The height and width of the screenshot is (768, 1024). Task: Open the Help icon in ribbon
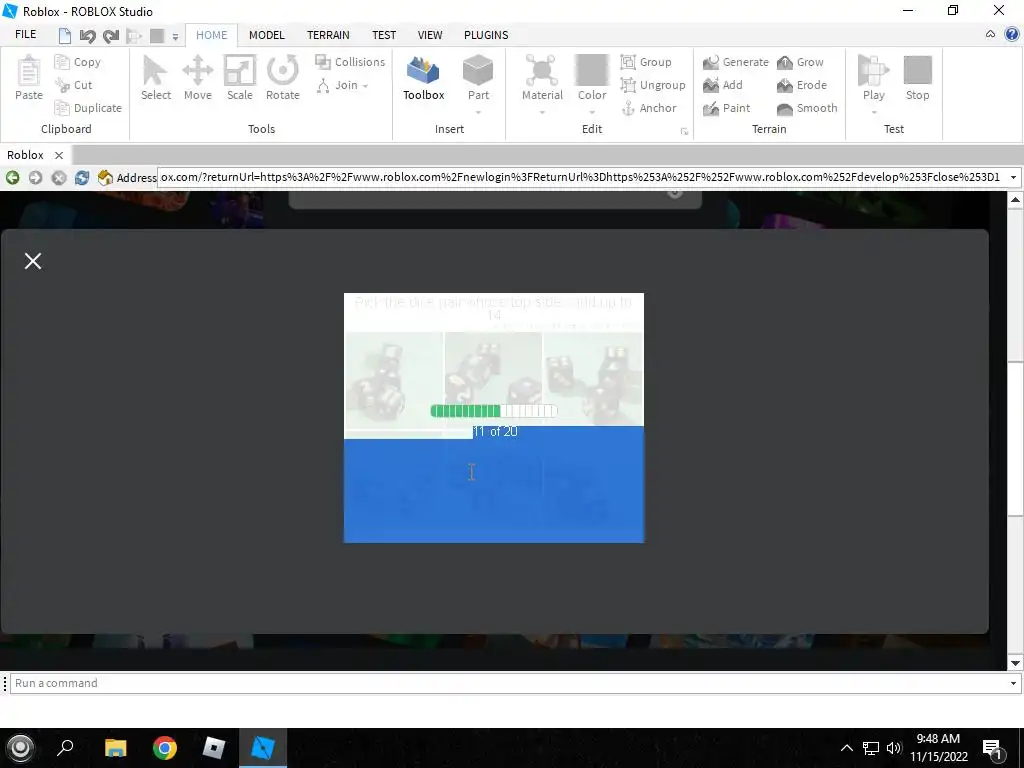(1012, 34)
